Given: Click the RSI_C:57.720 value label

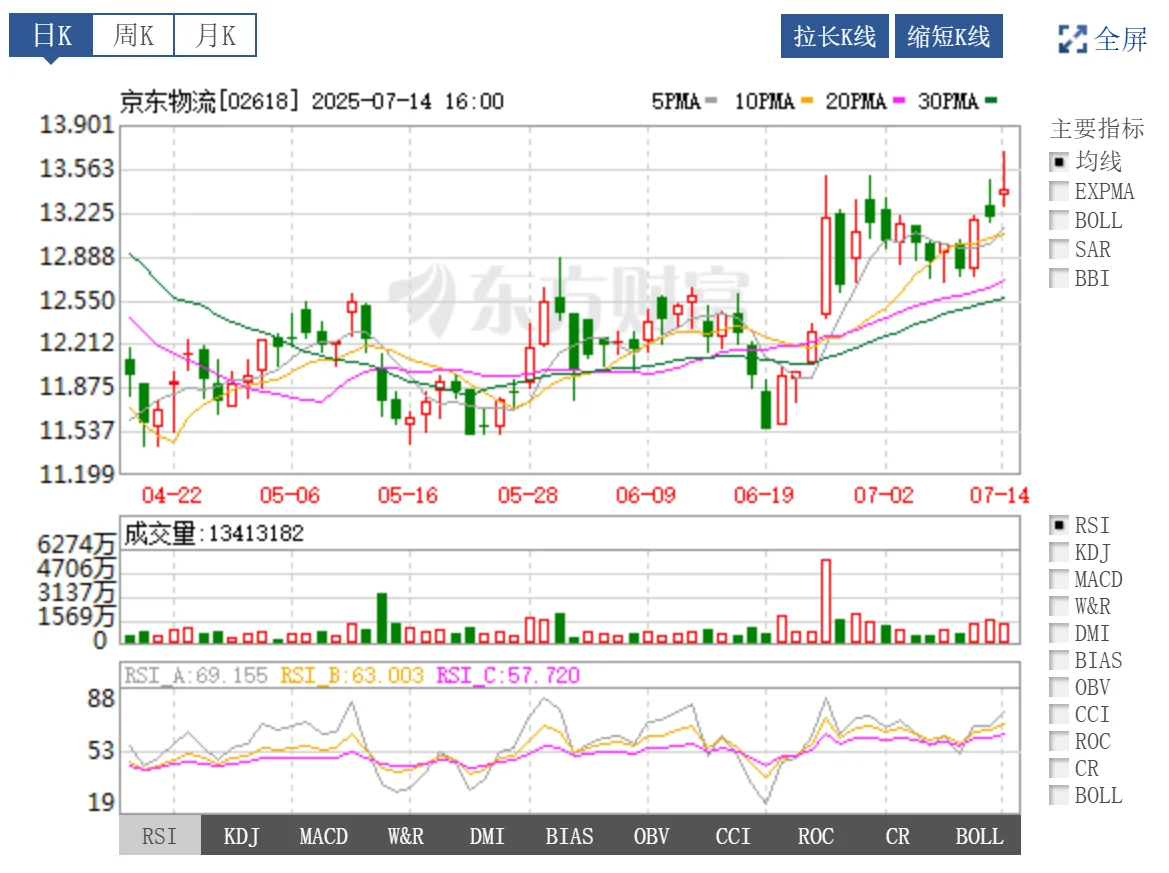Looking at the screenshot, I should pyautogui.click(x=508, y=675).
